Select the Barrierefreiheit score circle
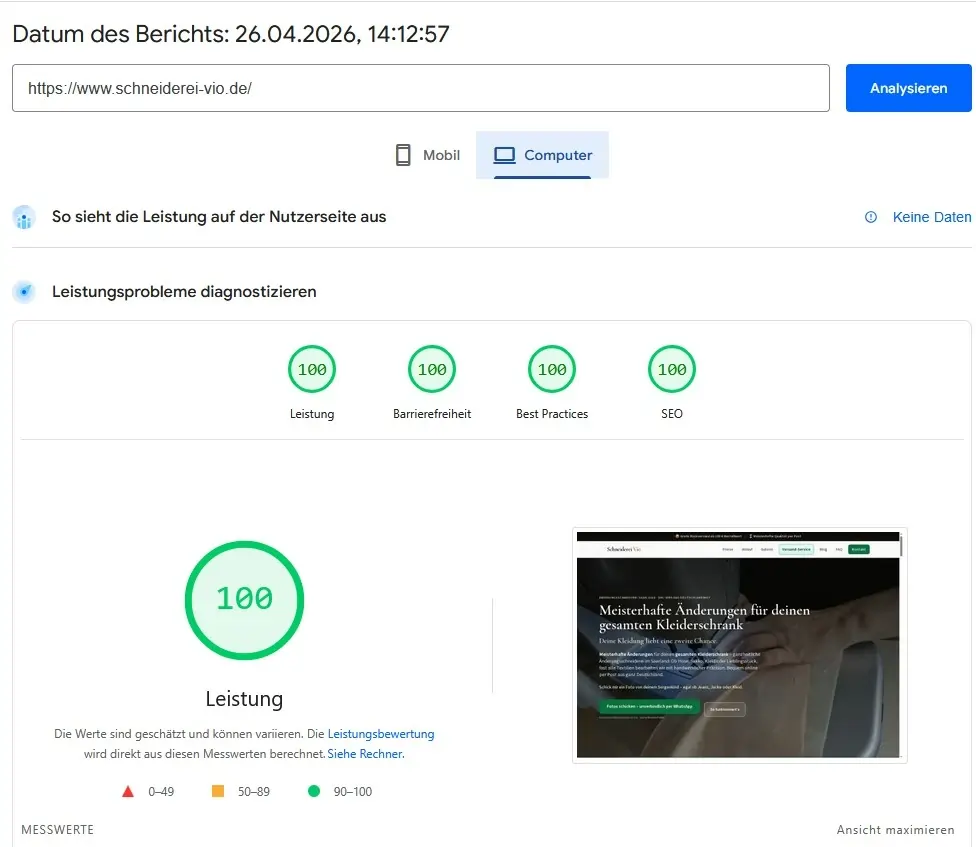976x847 pixels. (x=431, y=368)
